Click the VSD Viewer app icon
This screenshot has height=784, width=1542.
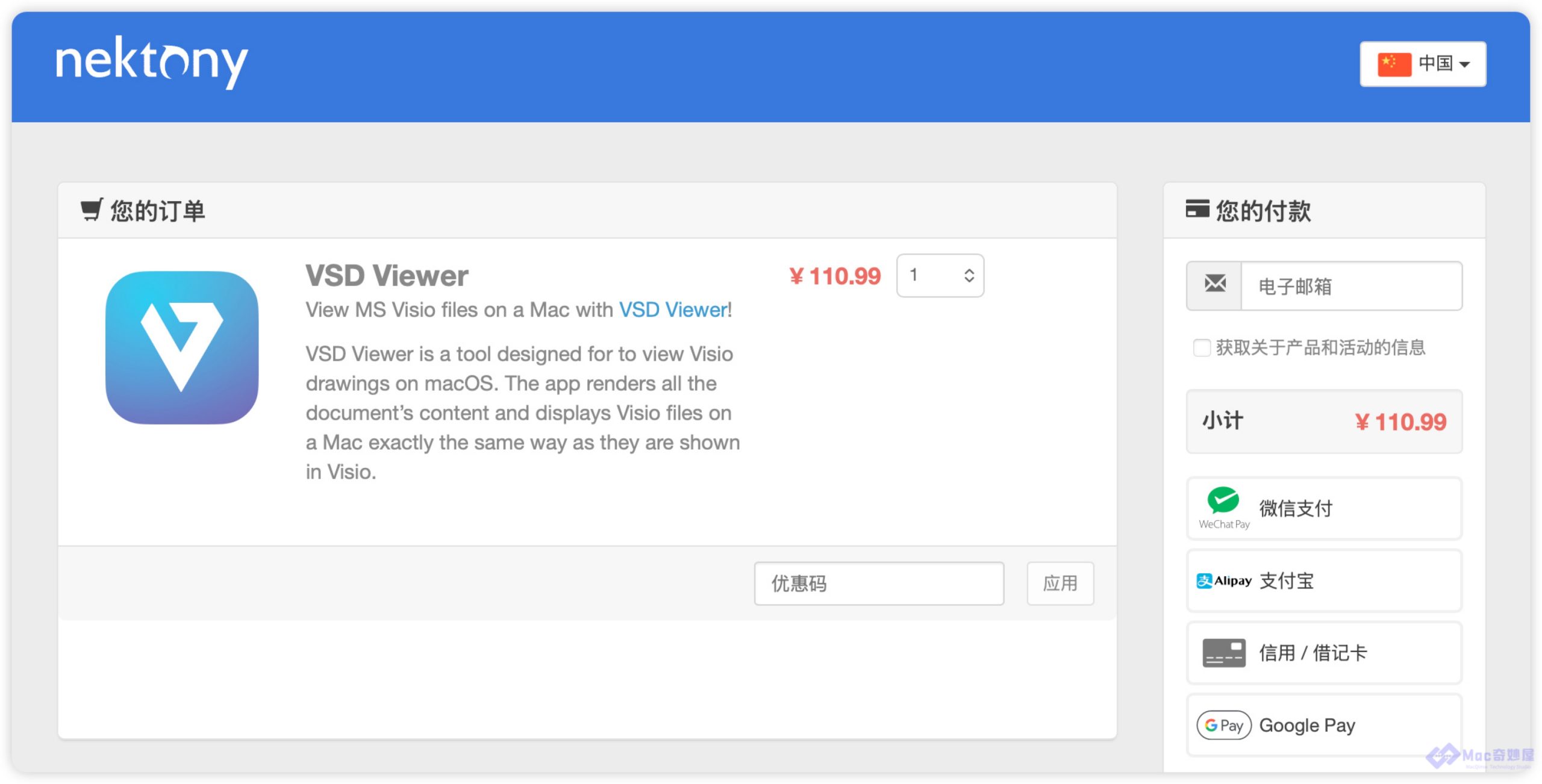point(182,347)
